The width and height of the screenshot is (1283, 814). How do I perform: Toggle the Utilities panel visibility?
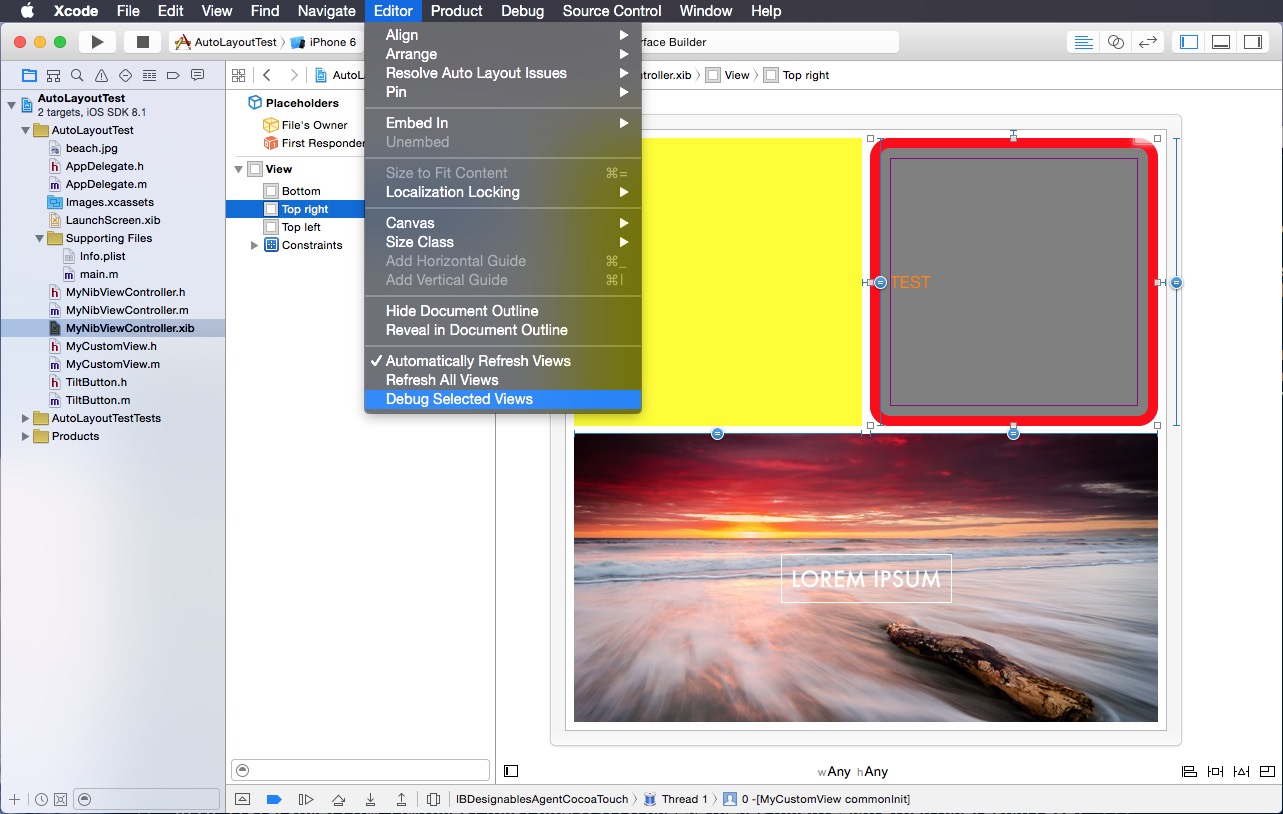point(1252,42)
